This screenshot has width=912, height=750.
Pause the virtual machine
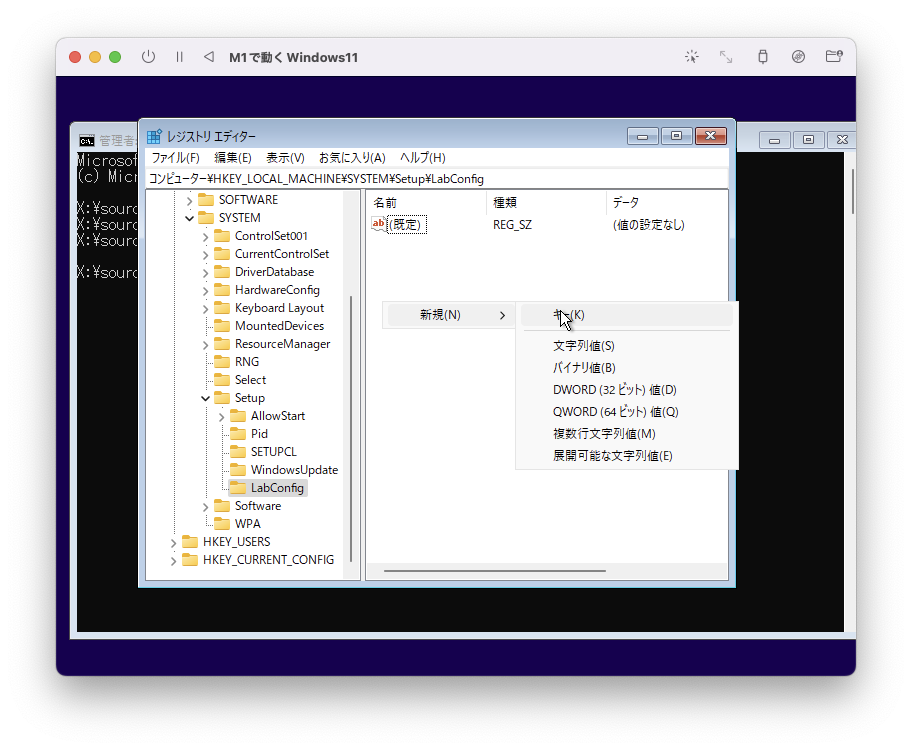coord(179,57)
